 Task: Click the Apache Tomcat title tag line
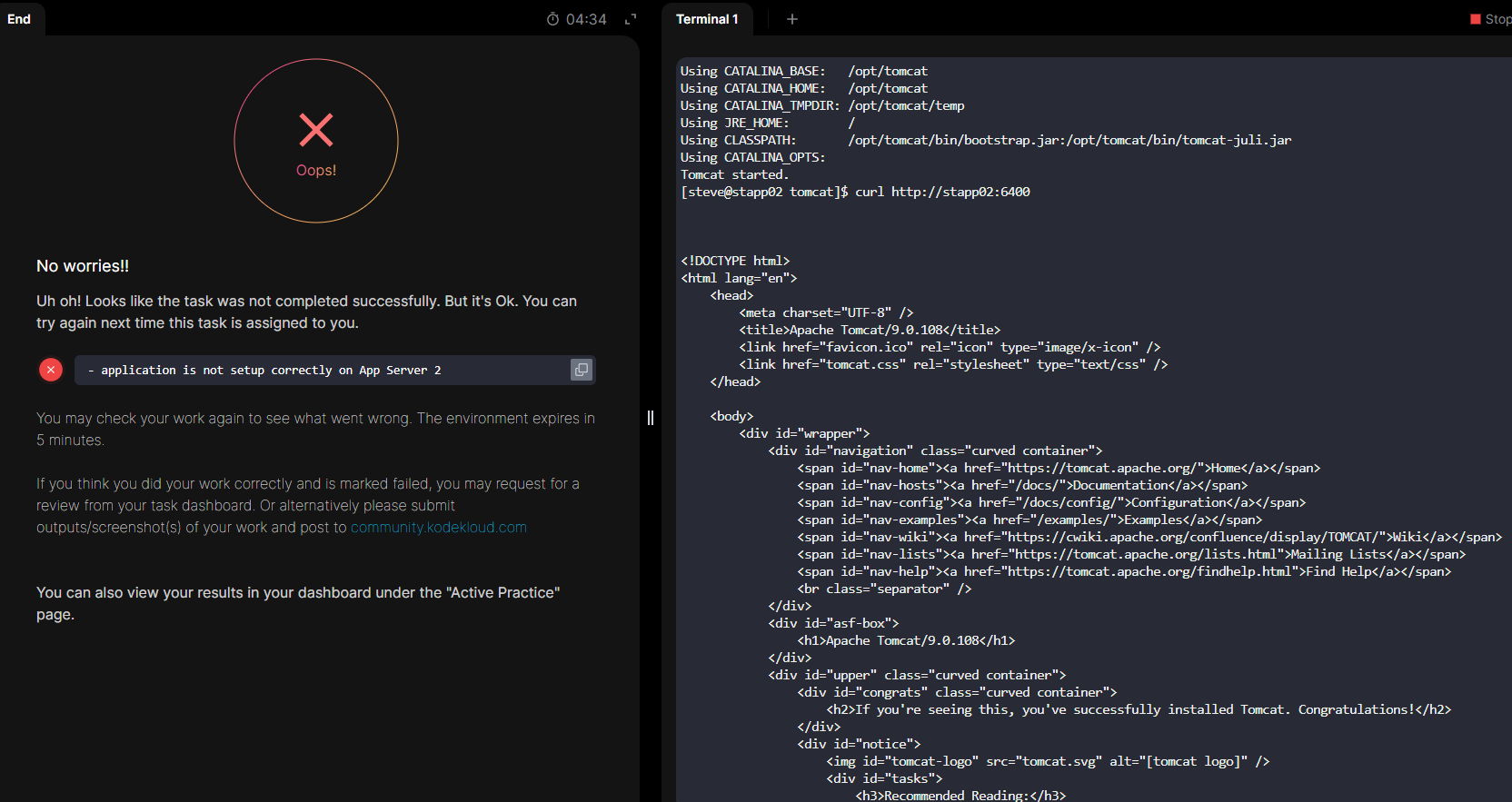[x=870, y=330]
